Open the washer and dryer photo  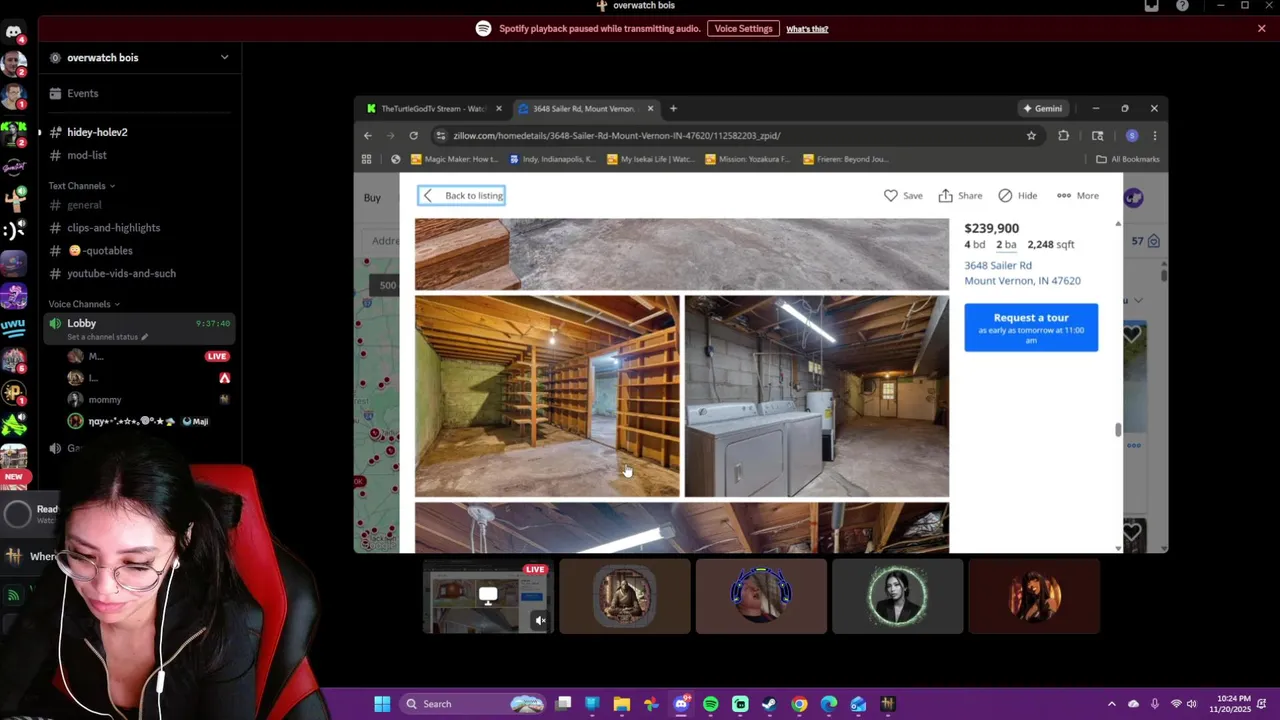click(817, 396)
